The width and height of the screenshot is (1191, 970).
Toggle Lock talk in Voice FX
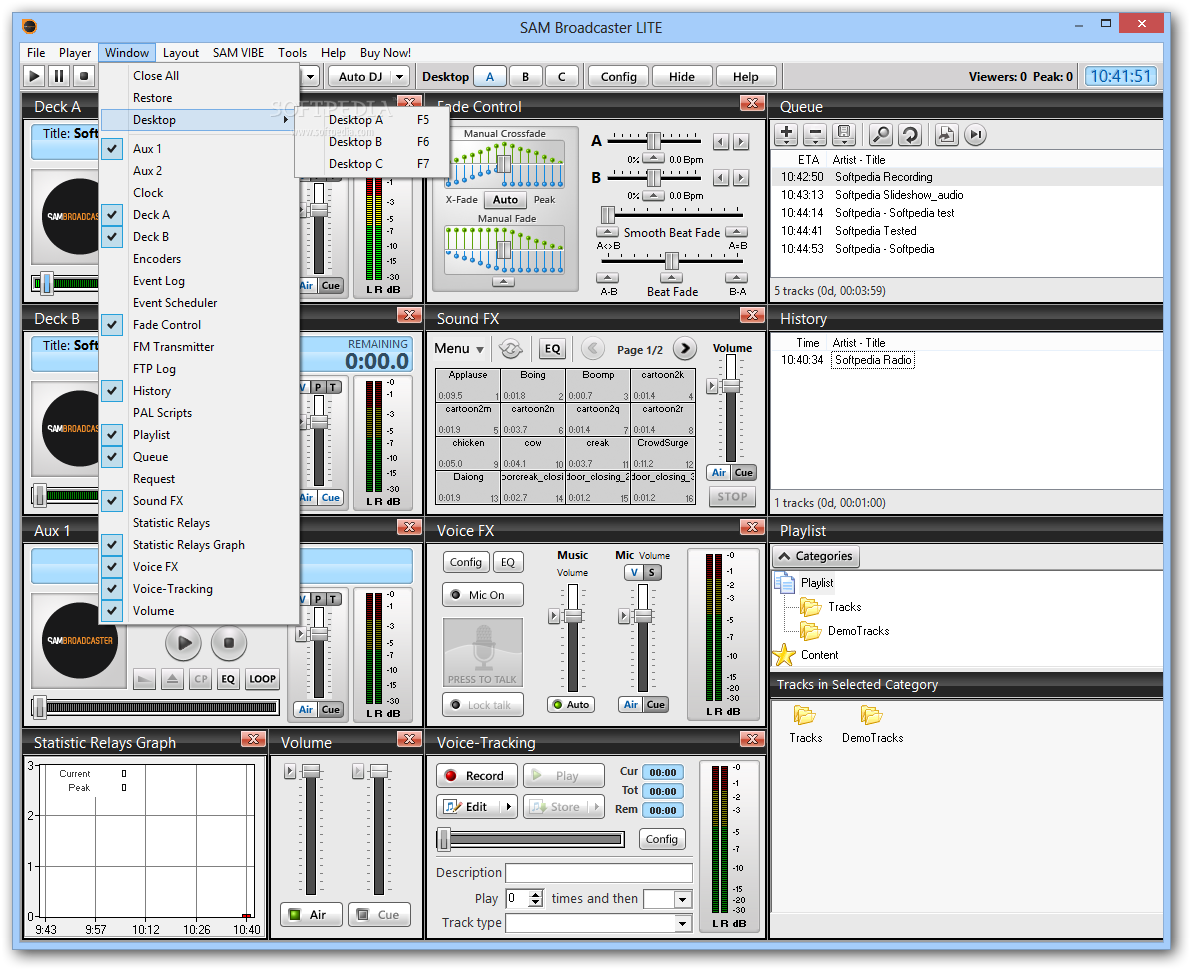(482, 705)
